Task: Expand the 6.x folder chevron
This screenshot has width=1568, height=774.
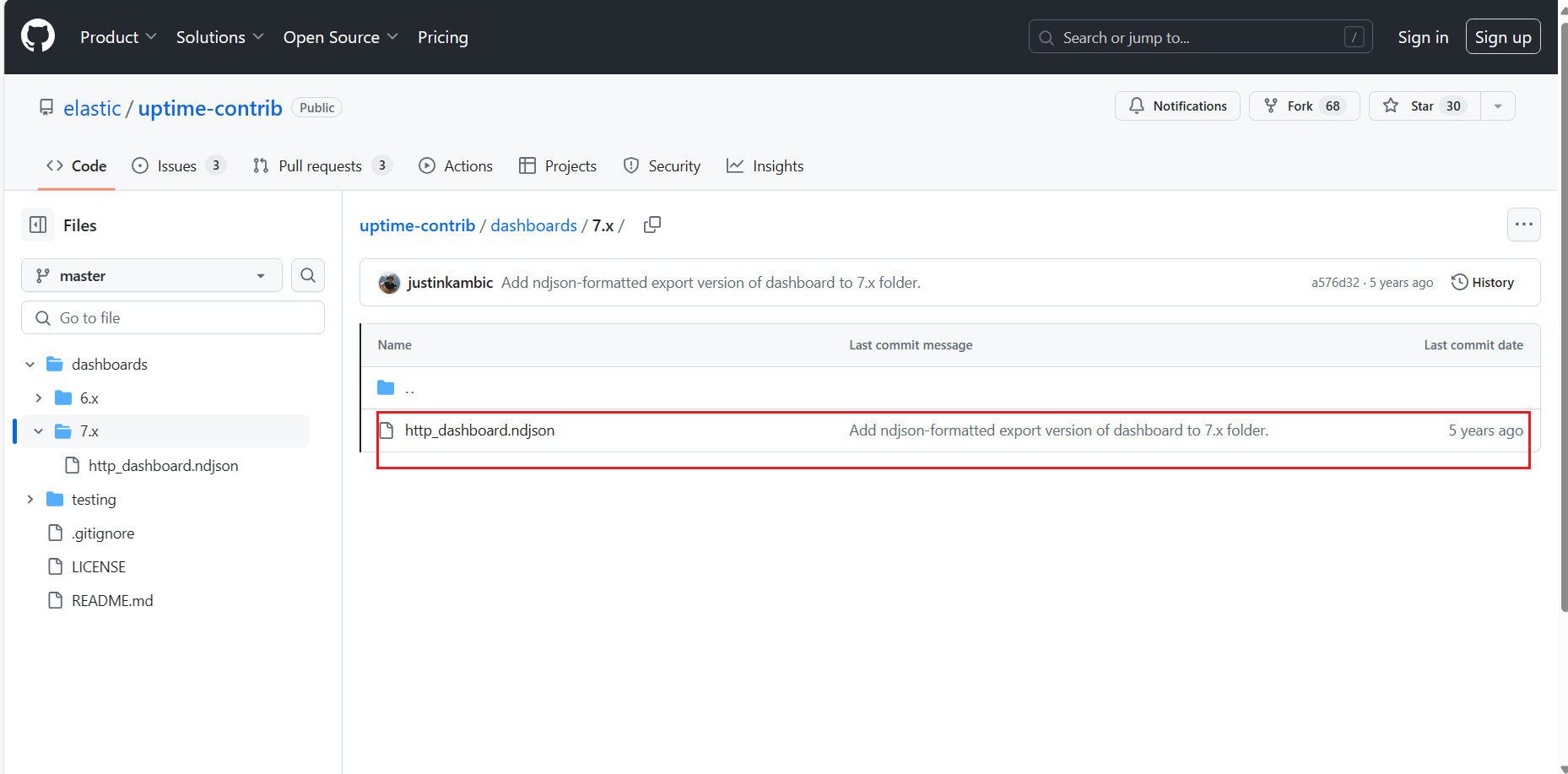Action: click(39, 398)
